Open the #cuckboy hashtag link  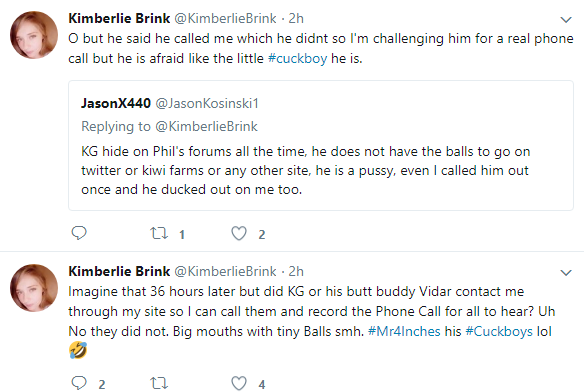[297, 59]
